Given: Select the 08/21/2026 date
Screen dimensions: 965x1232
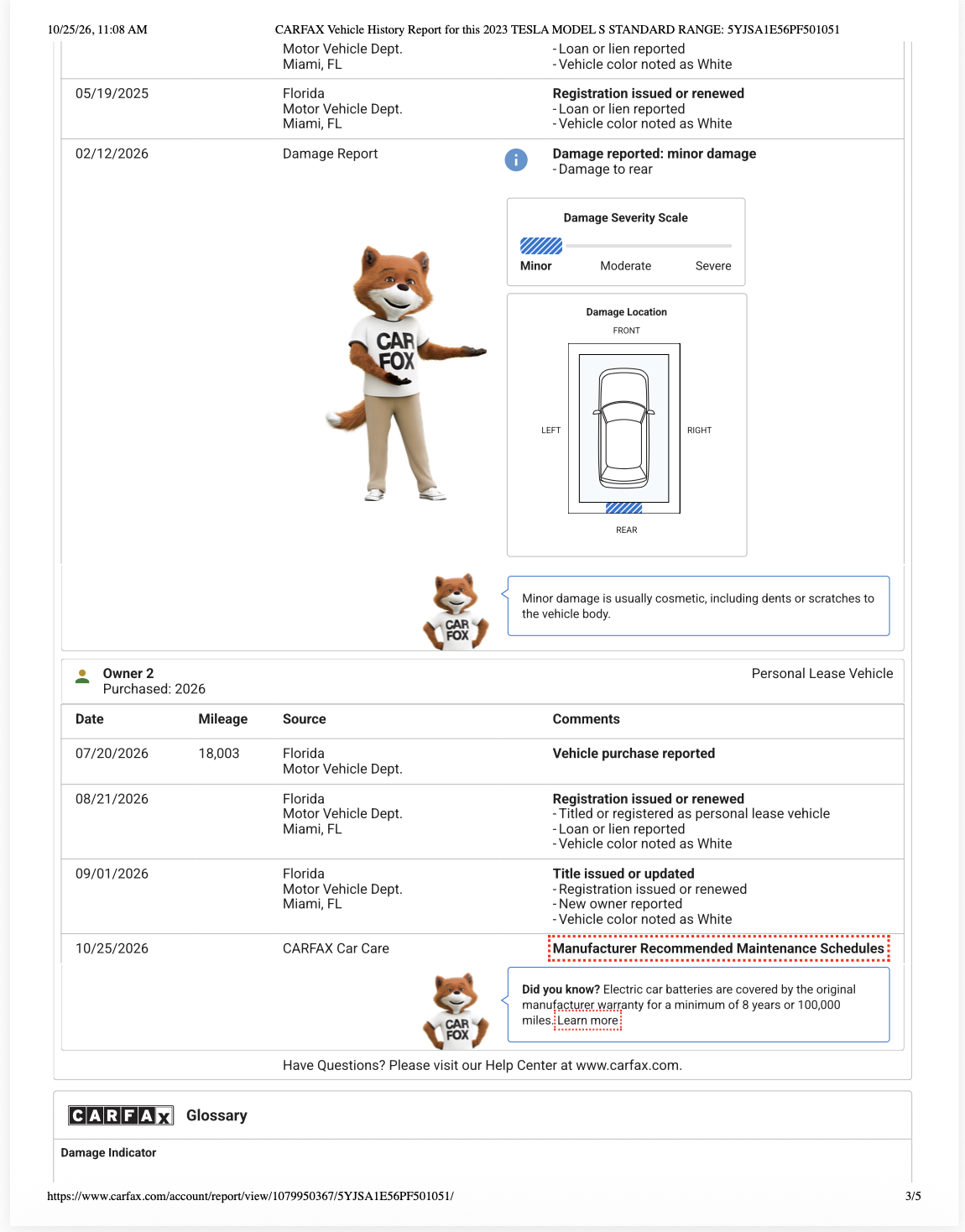Looking at the screenshot, I should pyautogui.click(x=112, y=799).
